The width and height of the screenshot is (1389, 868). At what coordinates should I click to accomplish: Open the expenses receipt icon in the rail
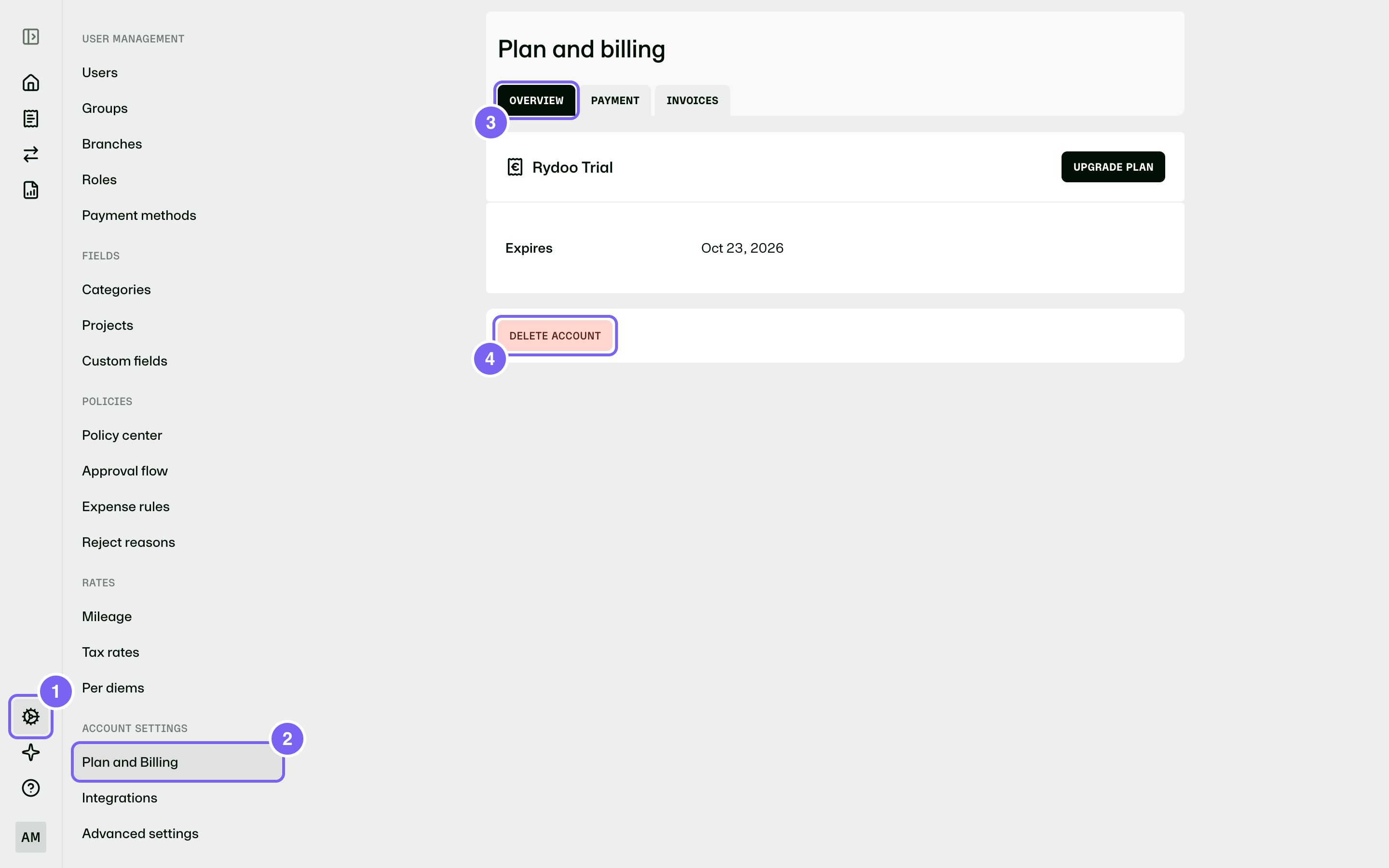(31, 119)
